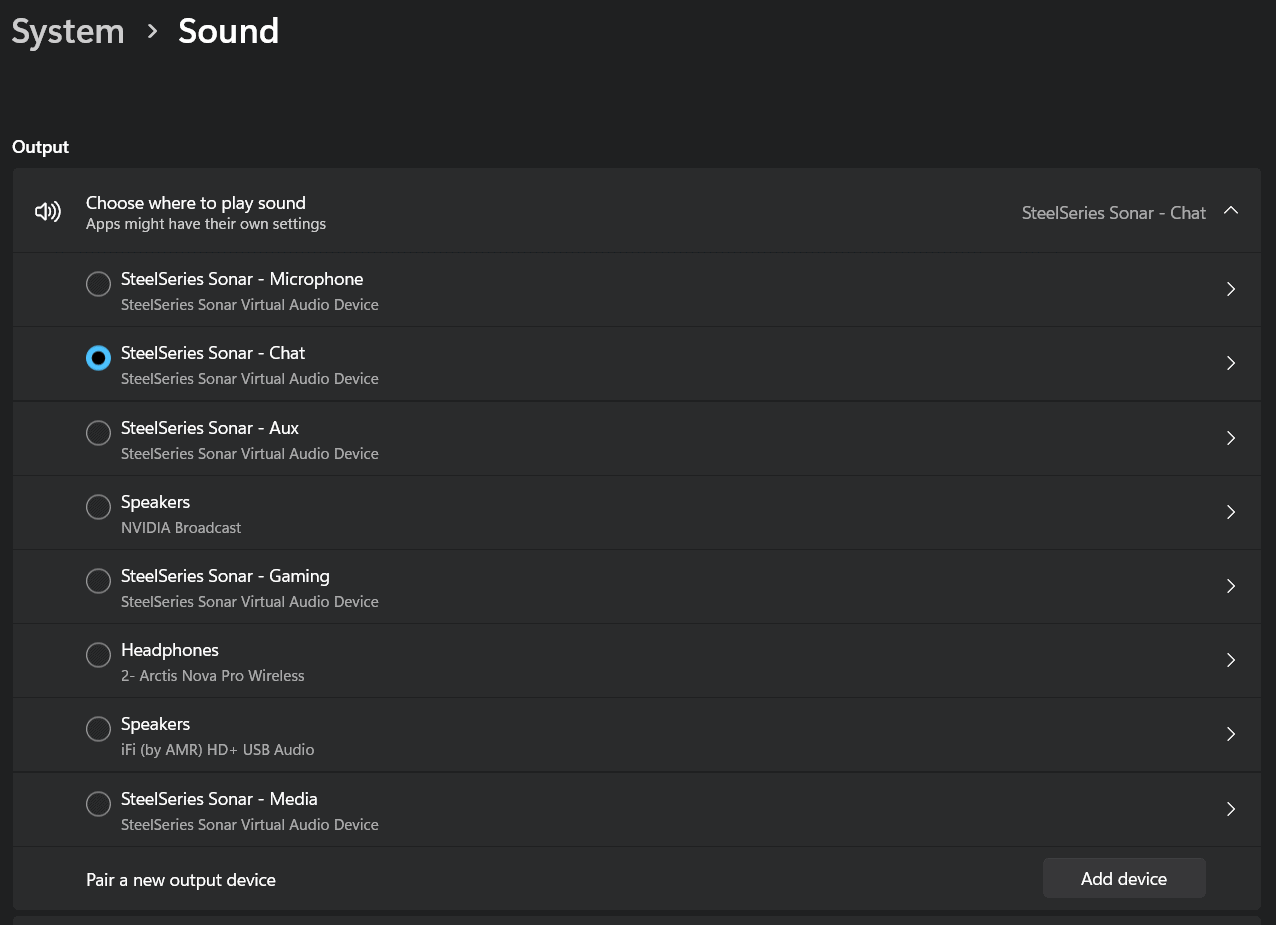Click the Add device button

pos(1123,879)
